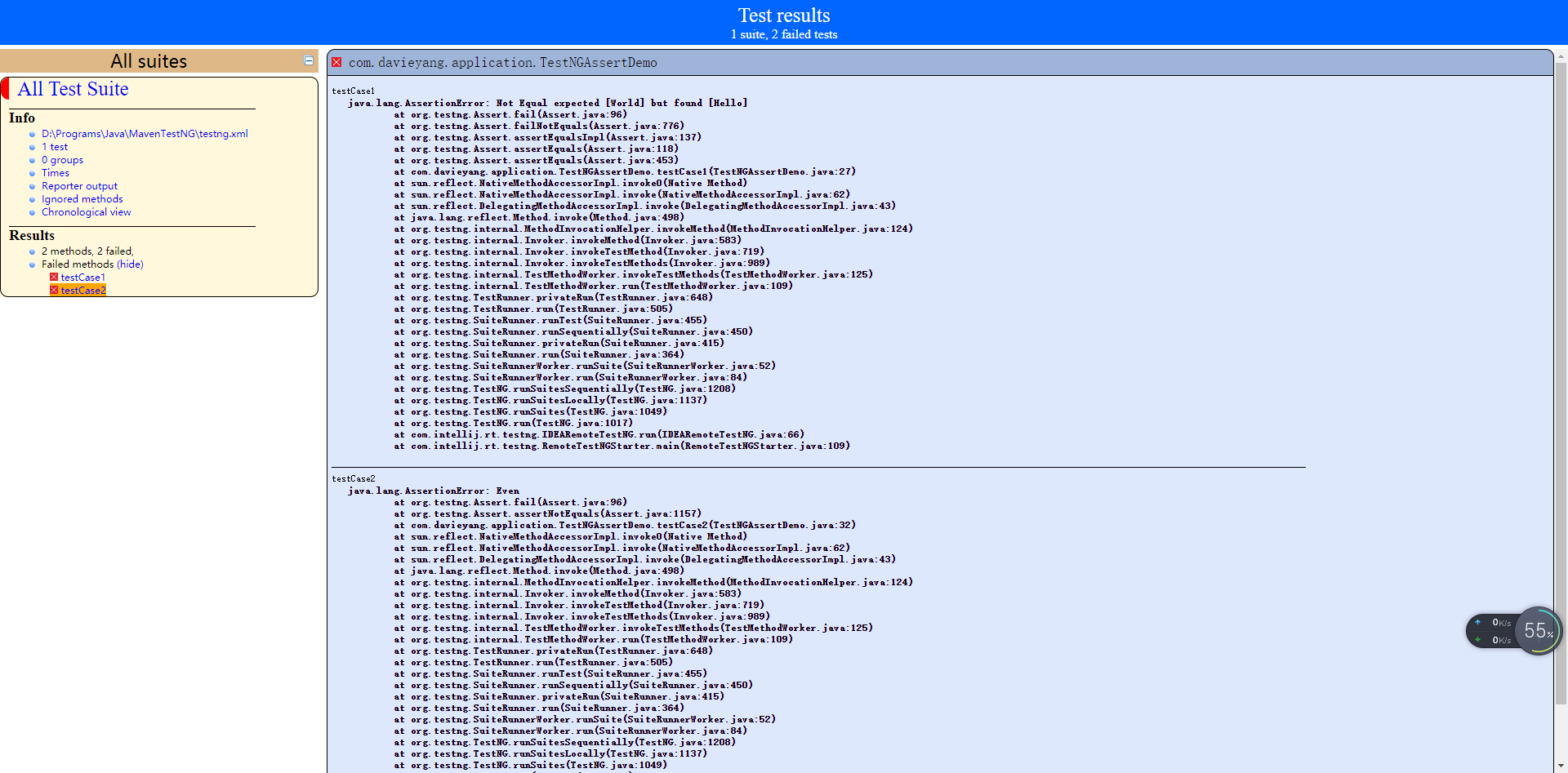Click the com.davieyang.application.TestNGAssertDemo header
The image size is (1568, 773).
pyautogui.click(x=502, y=63)
